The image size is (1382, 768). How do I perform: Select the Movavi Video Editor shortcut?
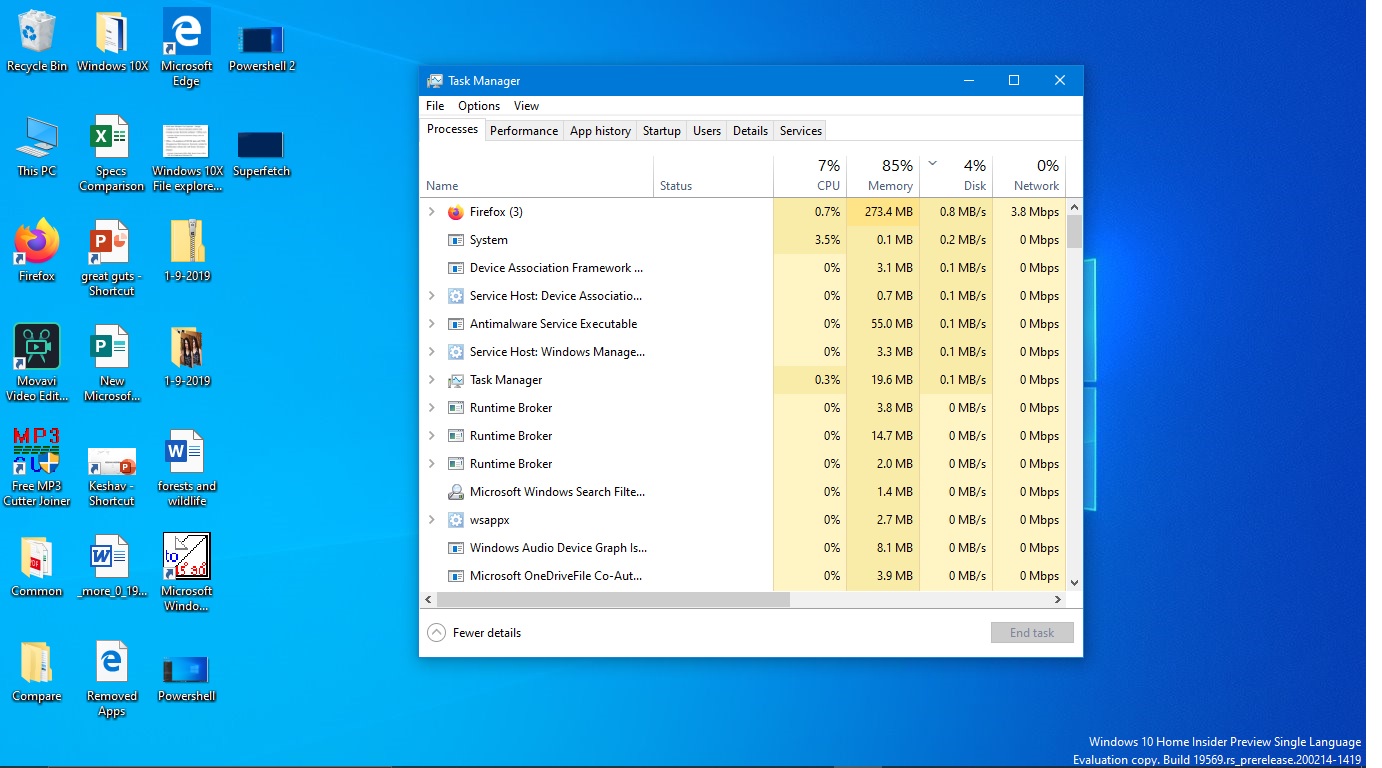[37, 363]
